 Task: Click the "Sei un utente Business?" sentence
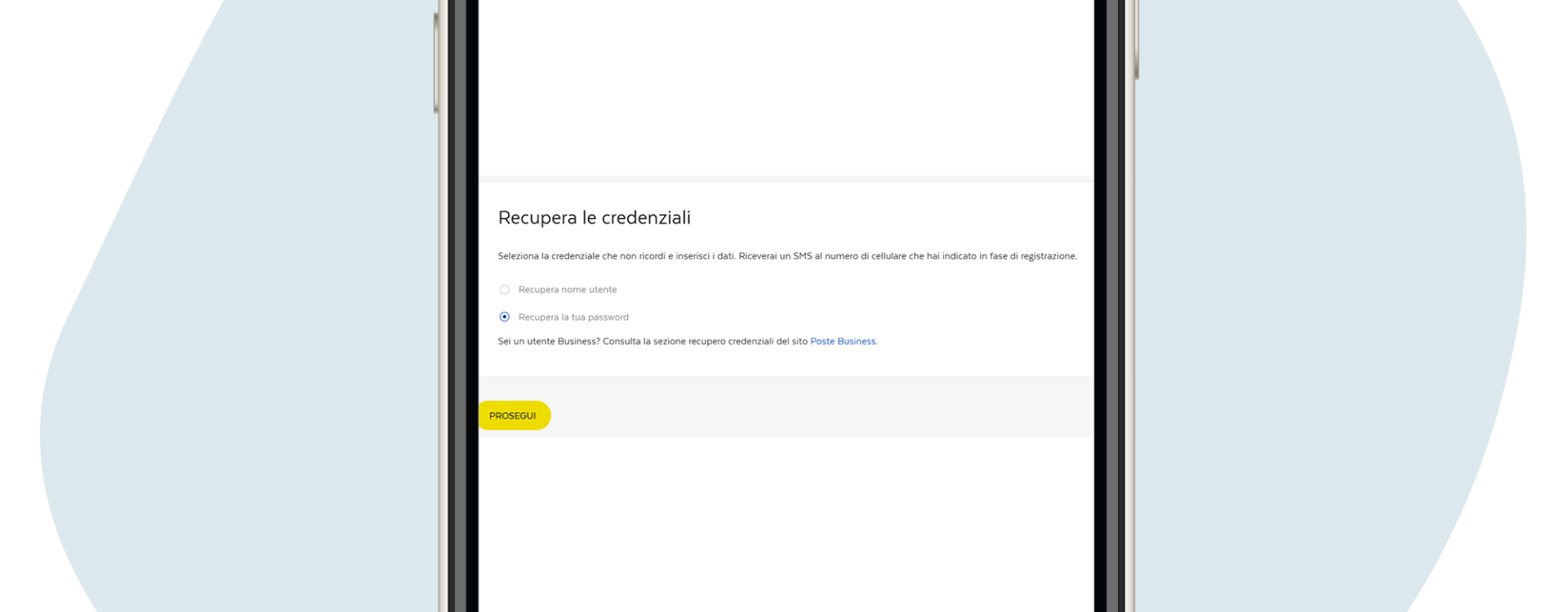pyautogui.click(x=549, y=341)
